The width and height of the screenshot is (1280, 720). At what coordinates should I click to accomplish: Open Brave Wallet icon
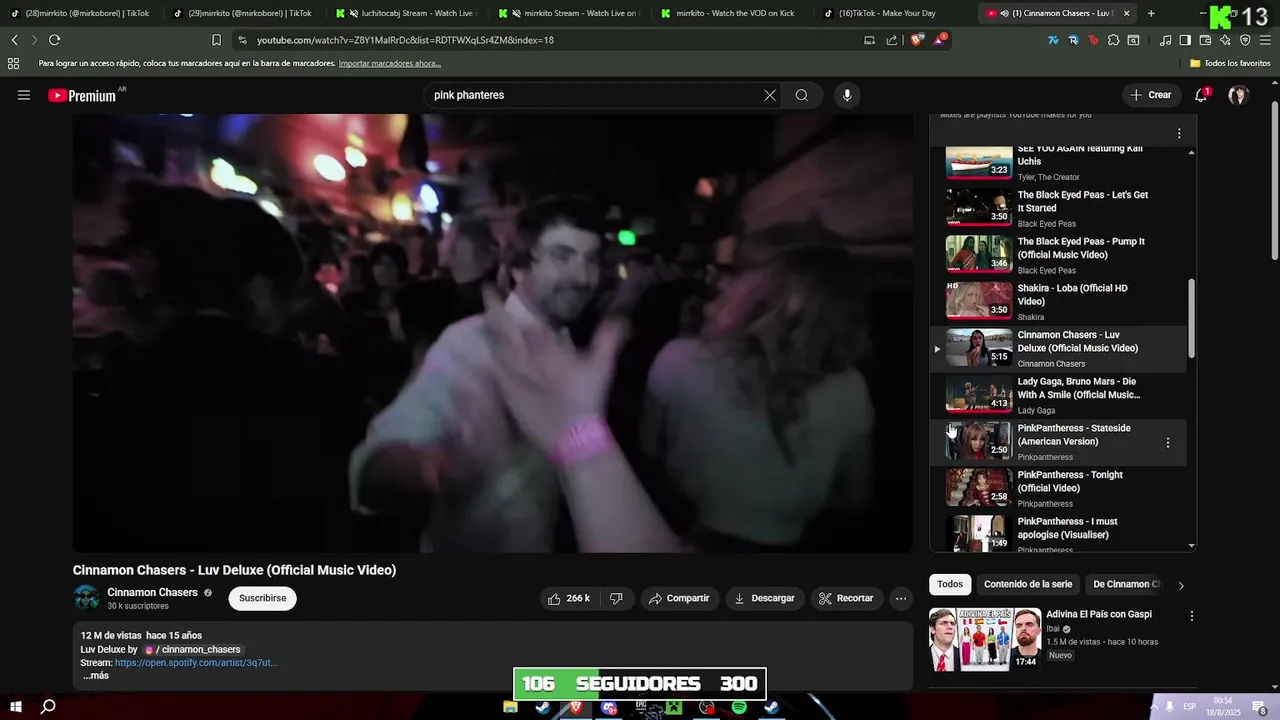click(x=1205, y=40)
